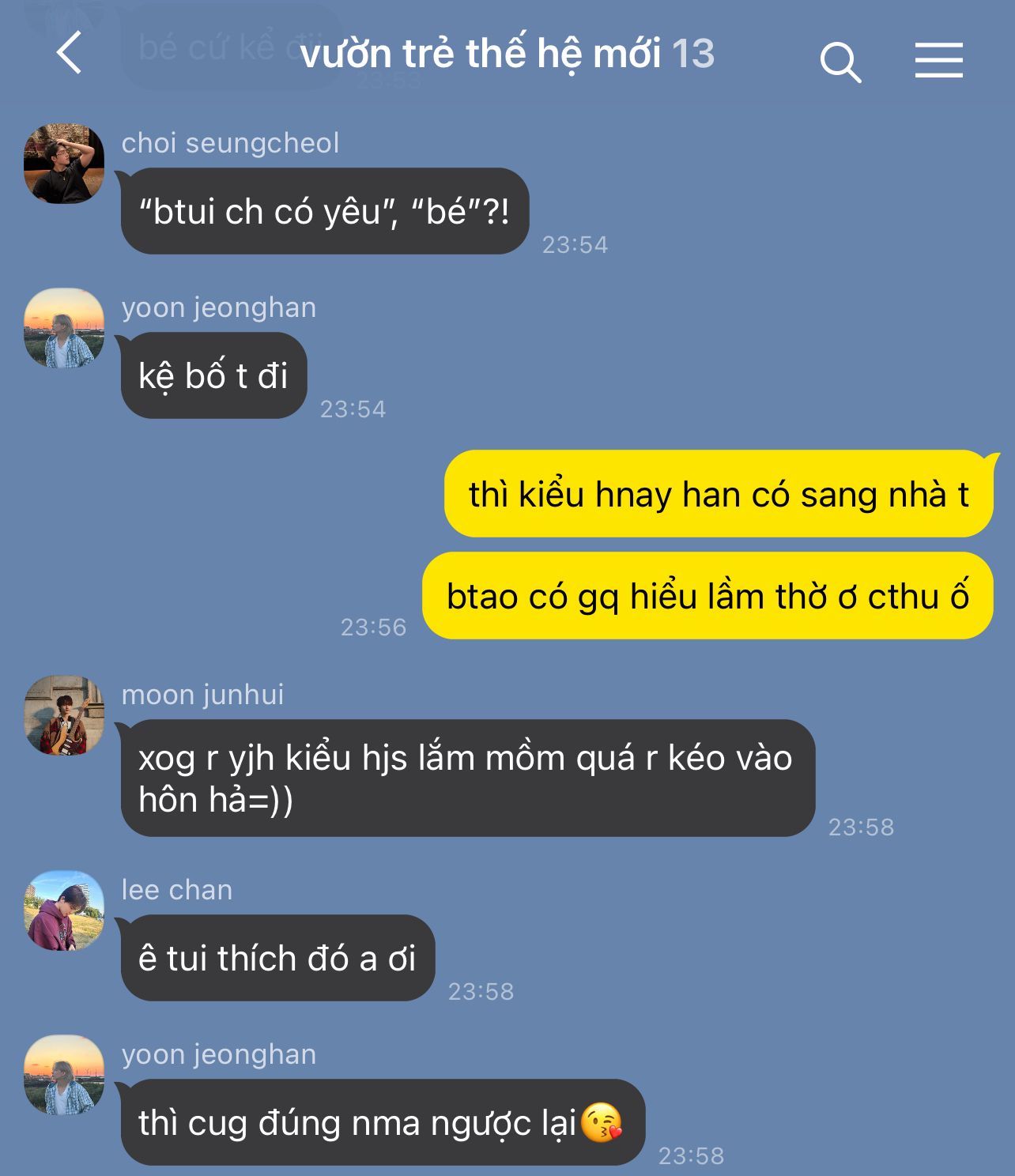Select the yellow bubble 'thì kiểu hnay han có sang nhà t'
Screen dimensions: 1015x1176
coord(719,494)
